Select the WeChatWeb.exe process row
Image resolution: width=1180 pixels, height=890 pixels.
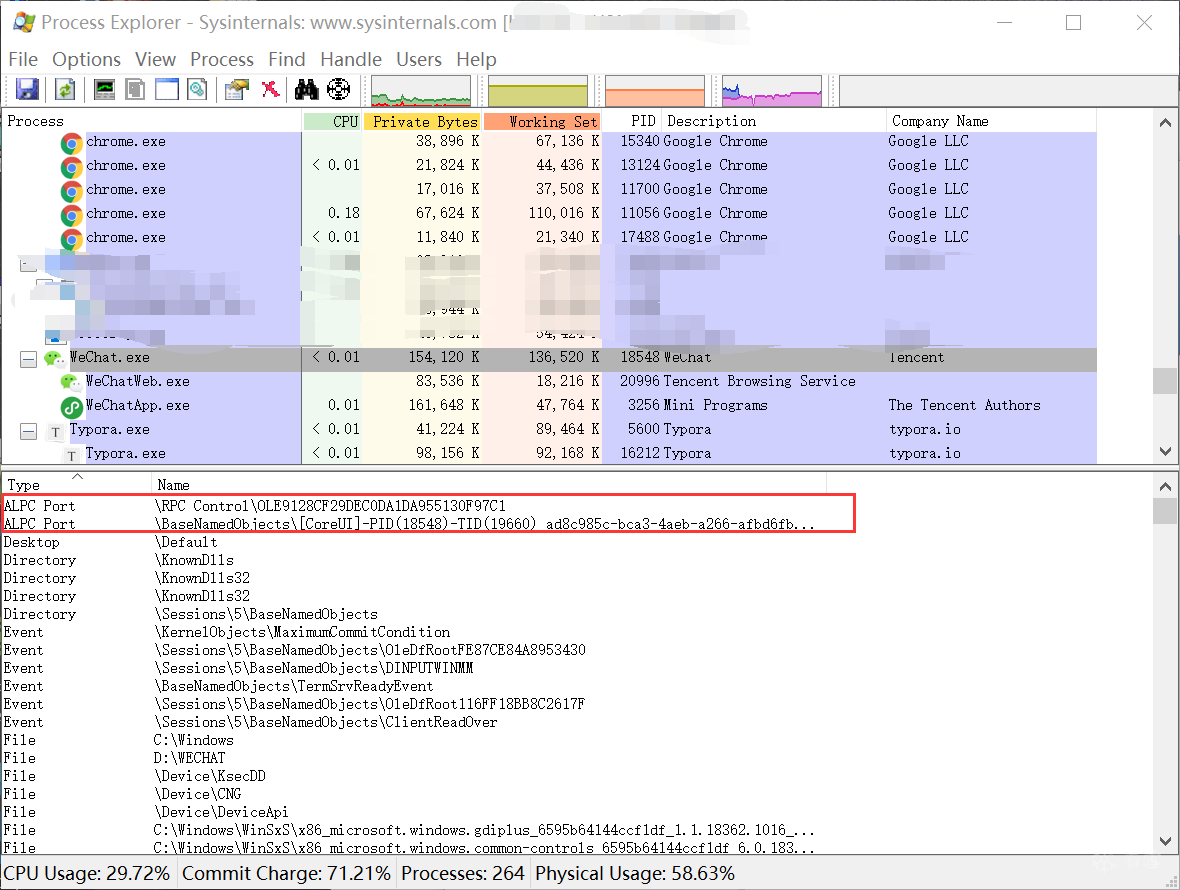click(x=549, y=381)
